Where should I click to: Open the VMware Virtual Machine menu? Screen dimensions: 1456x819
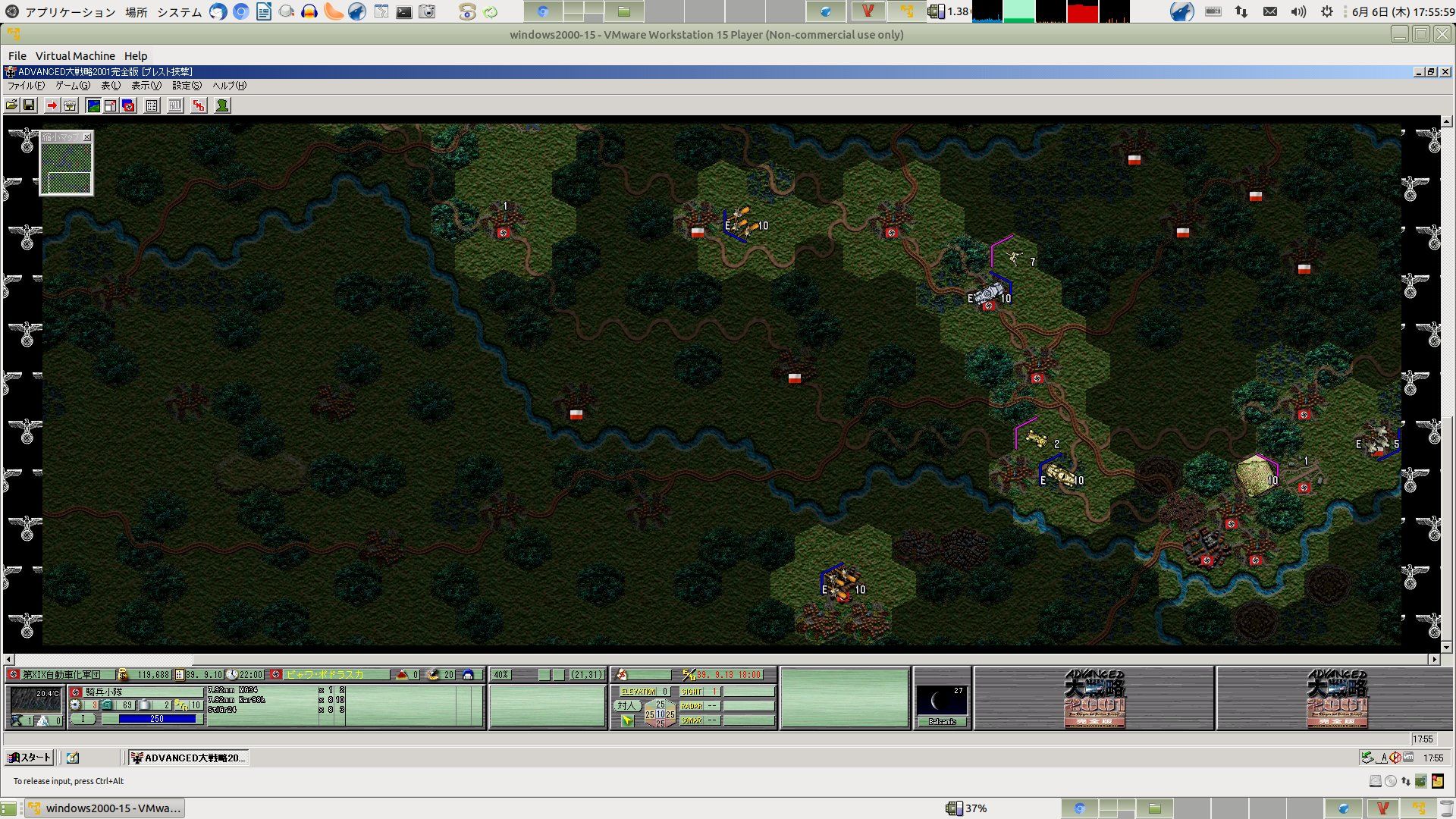pos(75,56)
